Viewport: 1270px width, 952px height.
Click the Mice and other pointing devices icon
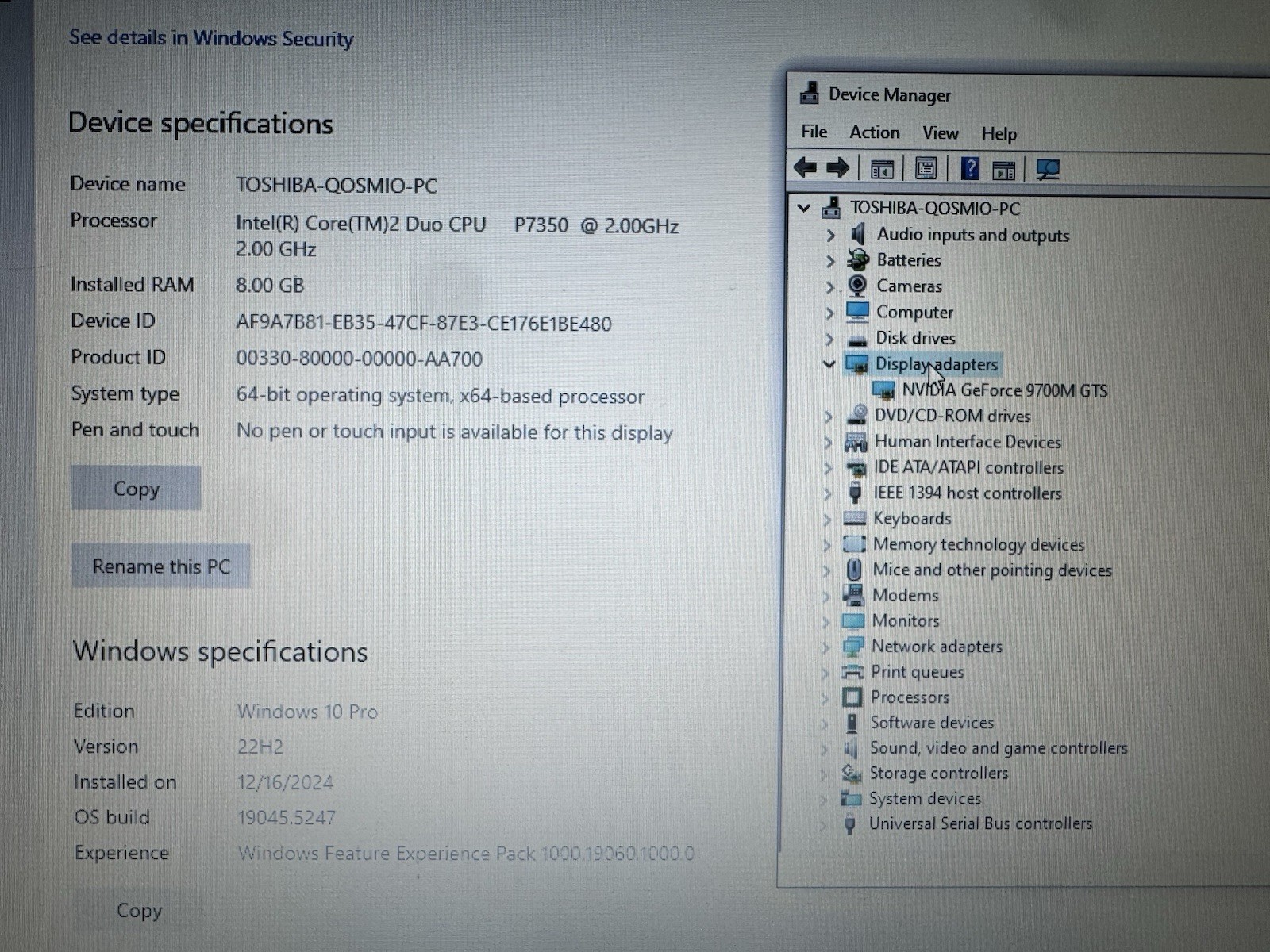854,569
